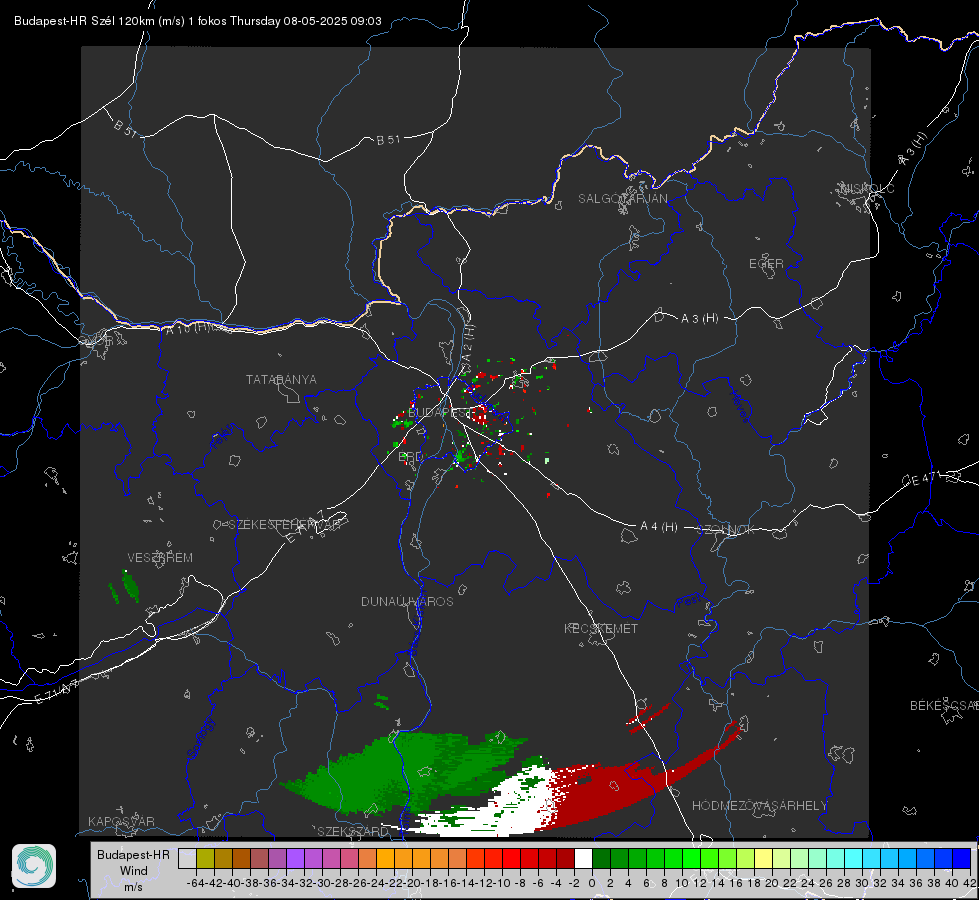Choose the deep blue final swatch labelled 42
Image resolution: width=979 pixels, height=900 pixels.
[962, 859]
